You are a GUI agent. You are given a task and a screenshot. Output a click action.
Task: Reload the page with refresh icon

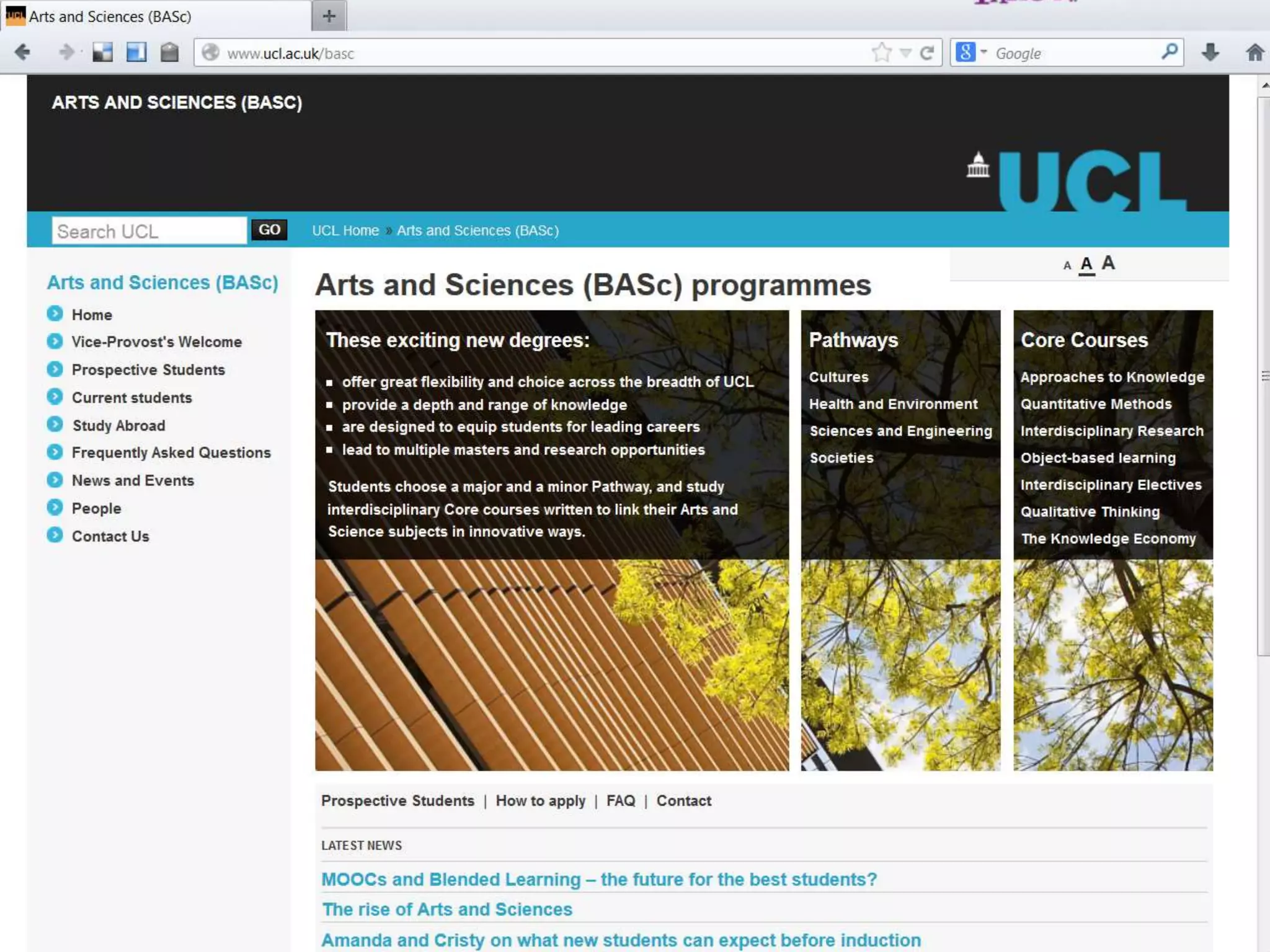click(927, 53)
